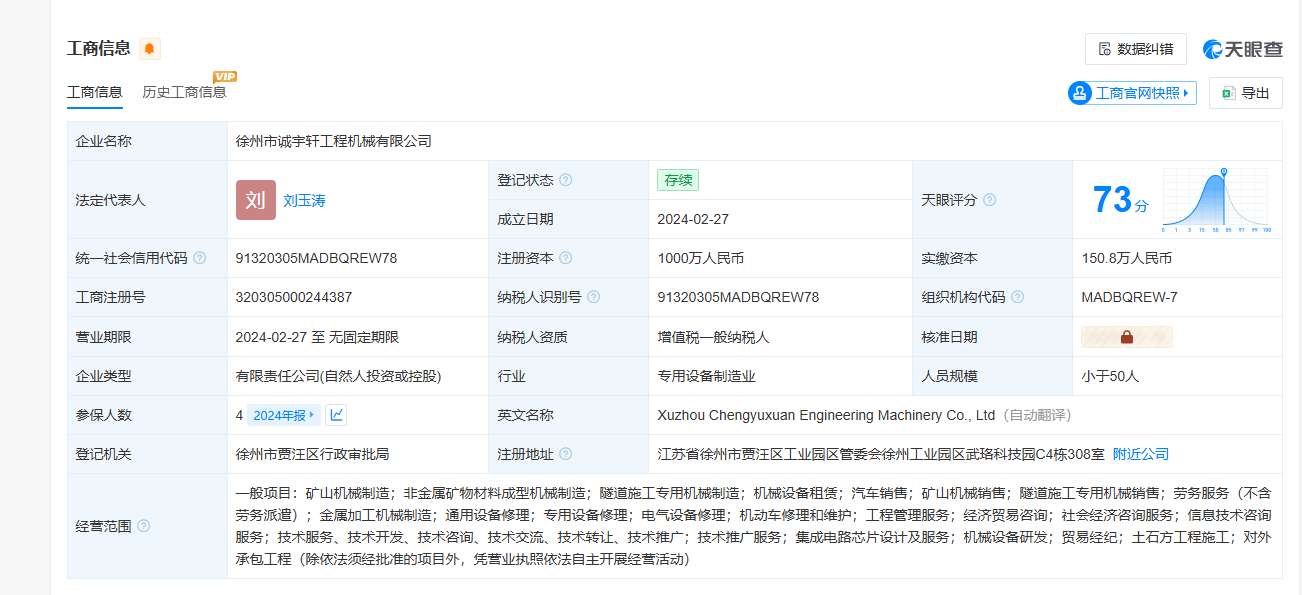Export data with the 导出 button

tap(1245, 93)
